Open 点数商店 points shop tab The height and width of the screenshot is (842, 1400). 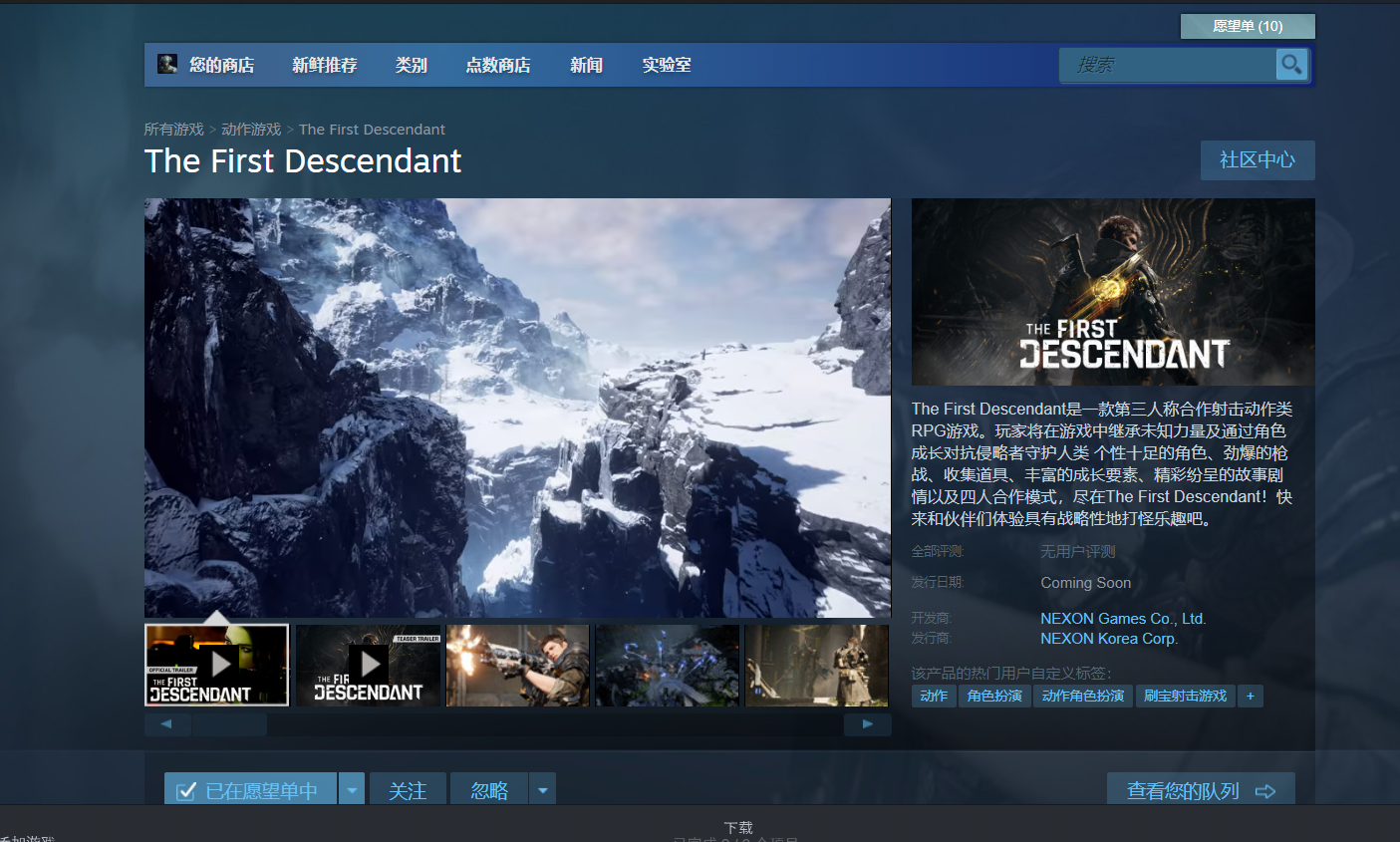[x=498, y=65]
